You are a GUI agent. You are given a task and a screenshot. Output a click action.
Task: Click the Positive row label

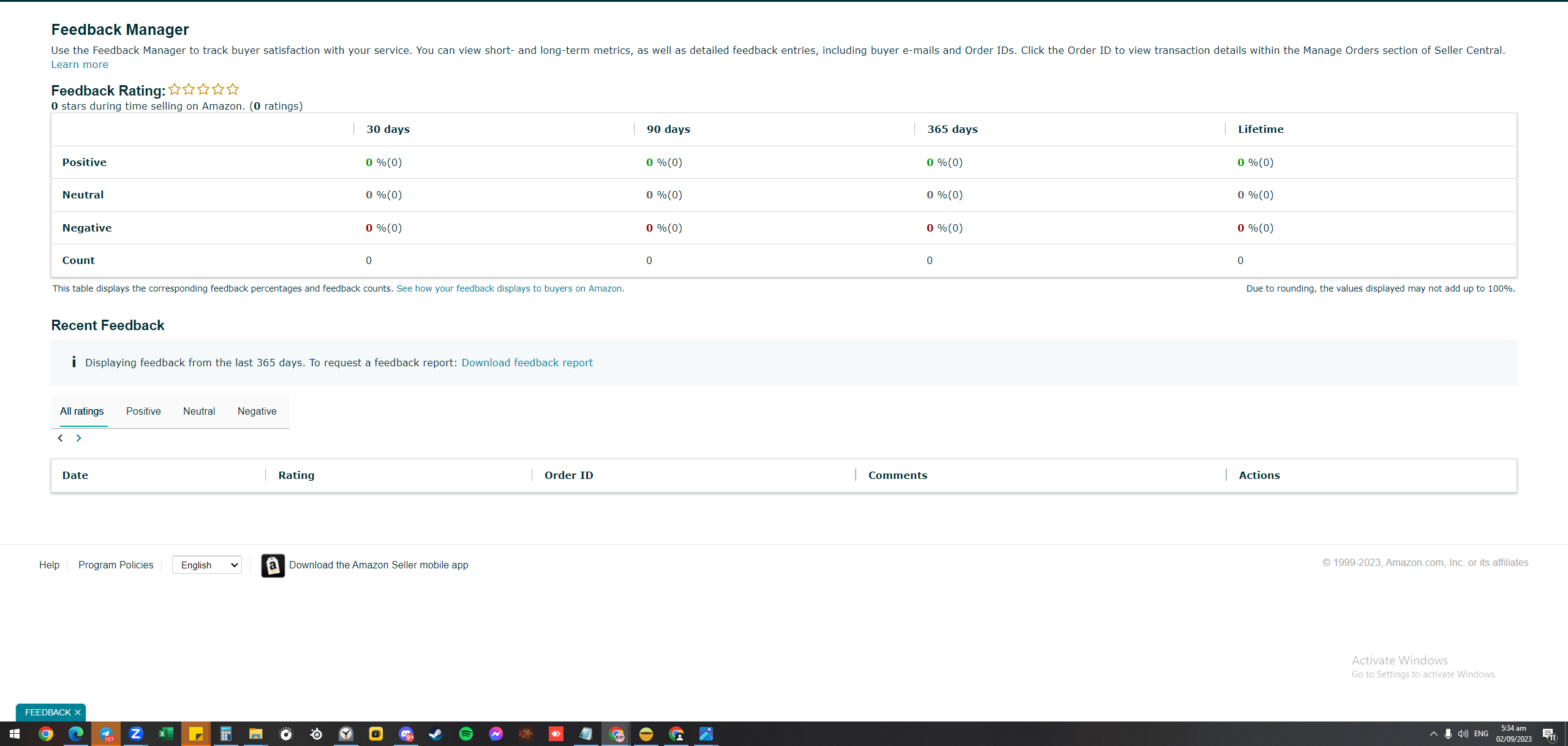[85, 162]
